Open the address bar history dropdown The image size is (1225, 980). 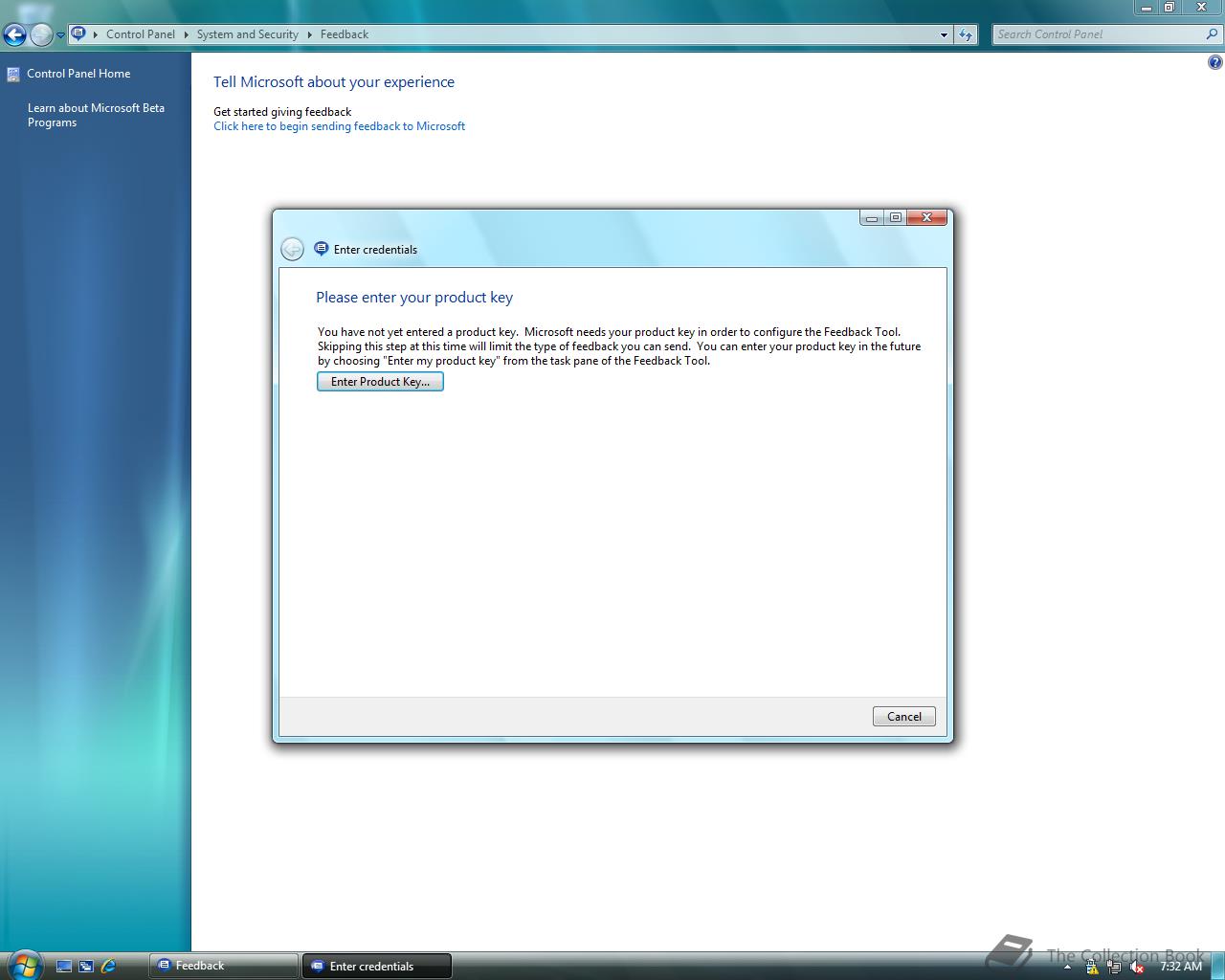click(x=944, y=33)
